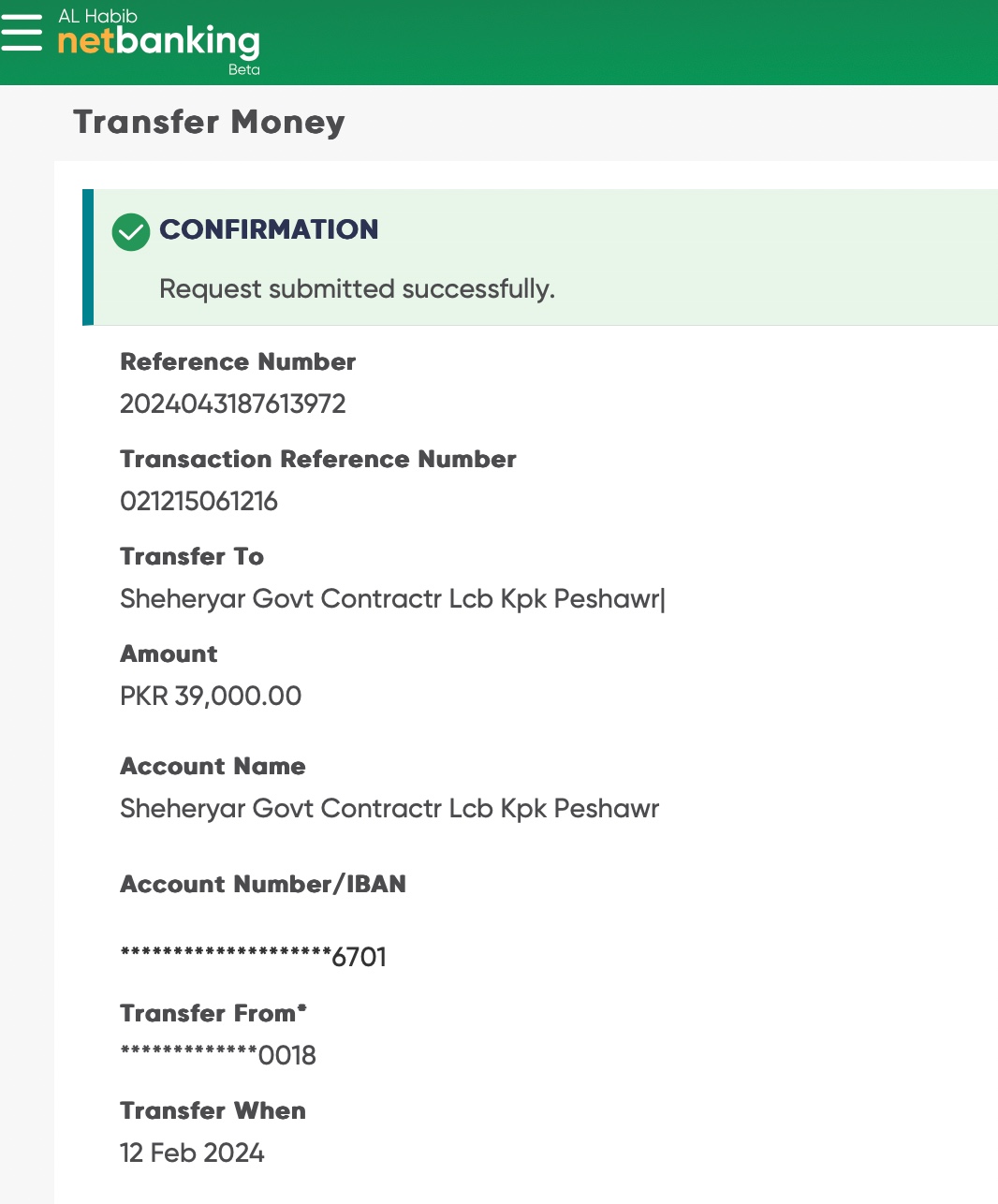998x1204 pixels.
Task: Click the Transaction Reference Number label
Action: point(318,460)
